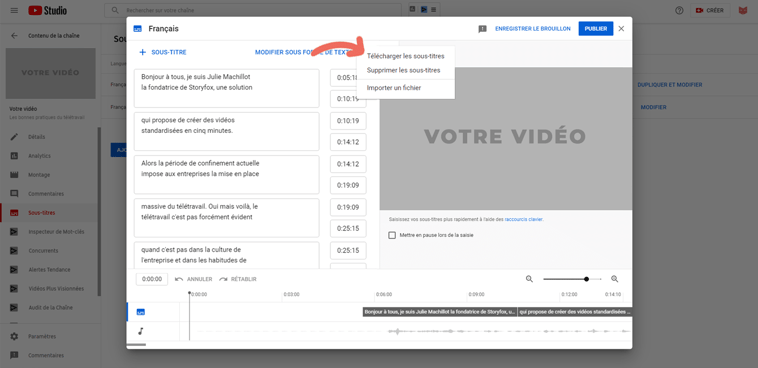This screenshot has width=758, height=368.
Task: Close the Français subtitle dialog
Action: click(621, 29)
